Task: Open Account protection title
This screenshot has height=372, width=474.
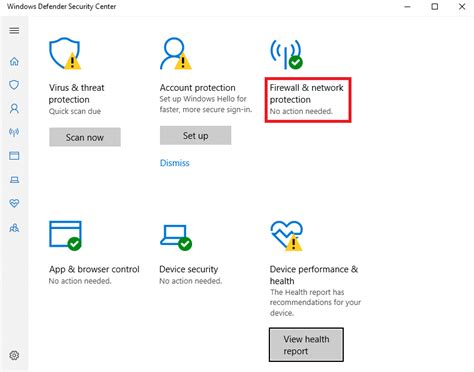Action: (198, 88)
